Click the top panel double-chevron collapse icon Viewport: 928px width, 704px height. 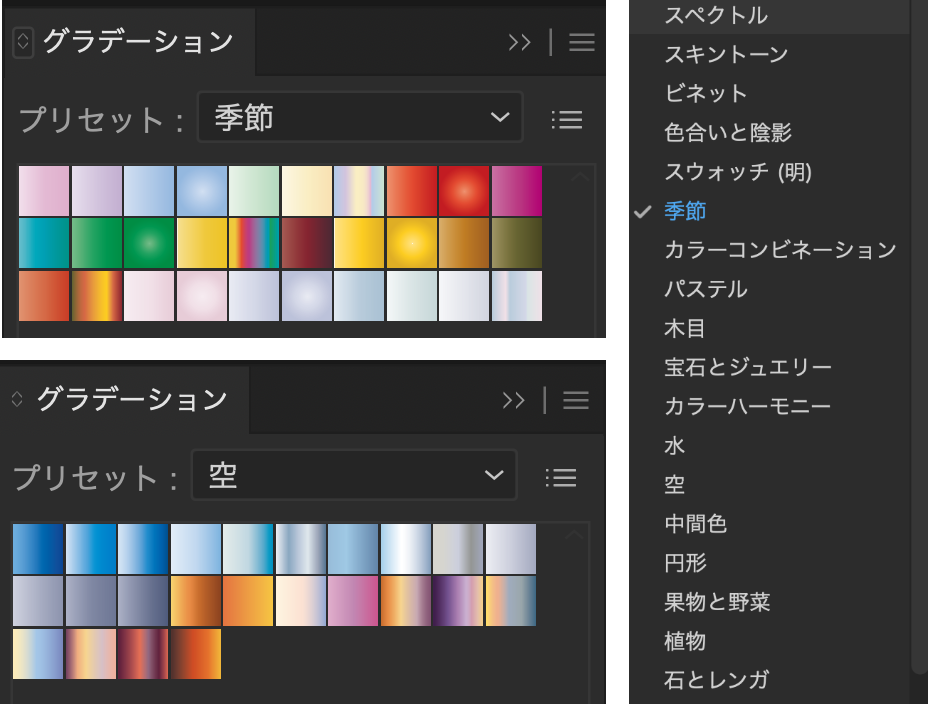pos(519,42)
